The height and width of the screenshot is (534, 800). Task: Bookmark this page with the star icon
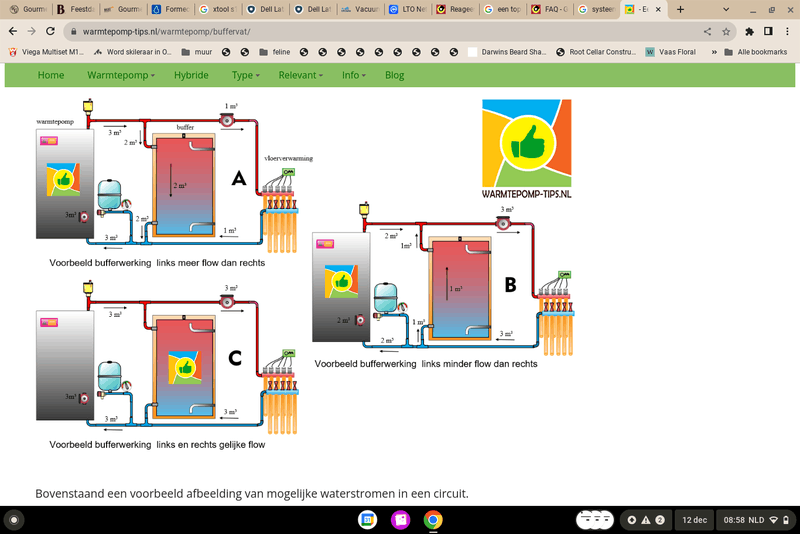(x=726, y=32)
